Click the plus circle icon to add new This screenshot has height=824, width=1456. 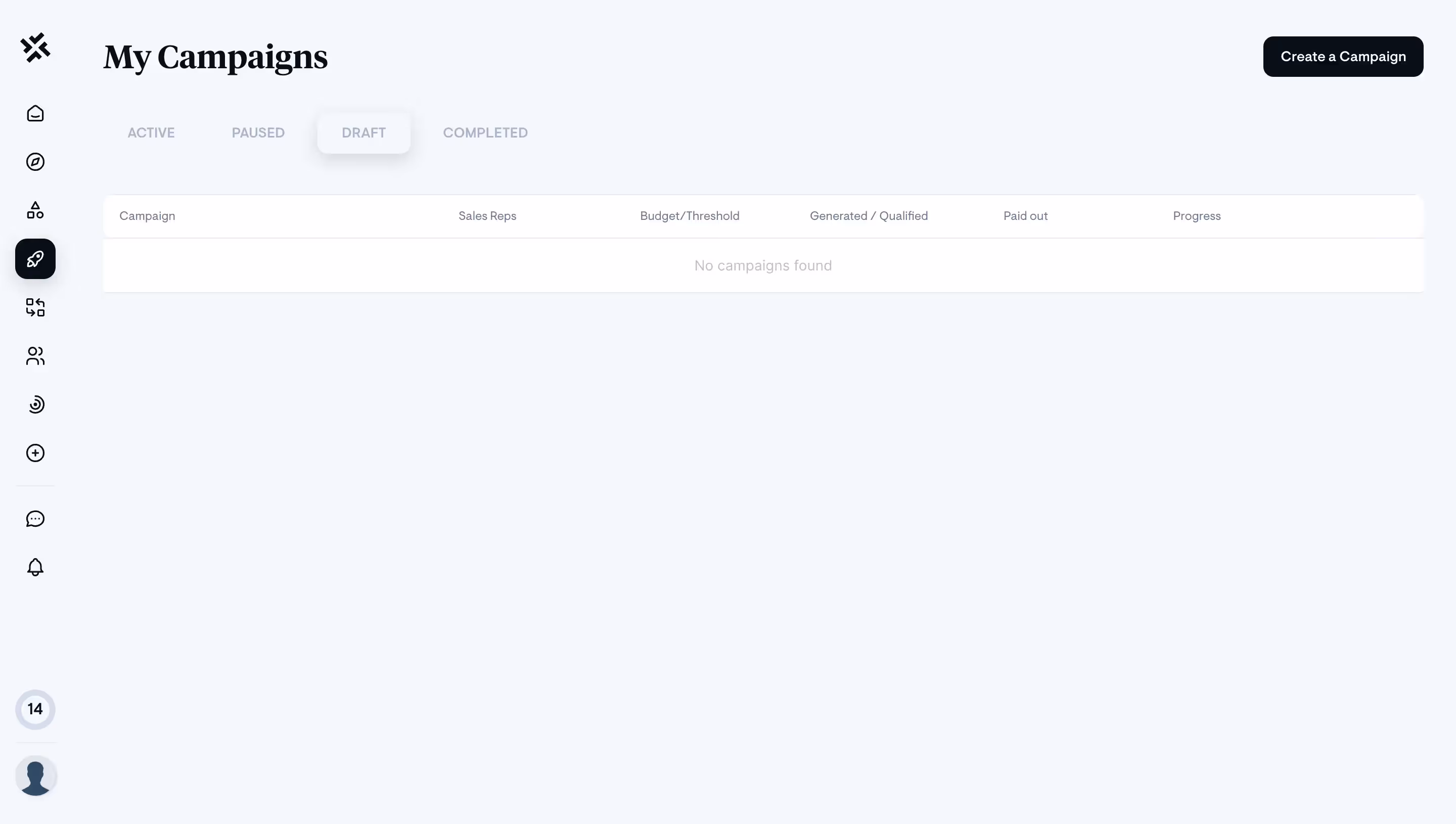tap(35, 453)
